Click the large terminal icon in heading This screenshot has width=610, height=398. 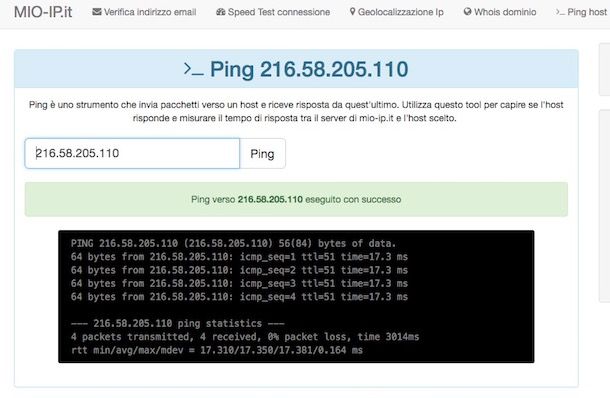(x=194, y=69)
